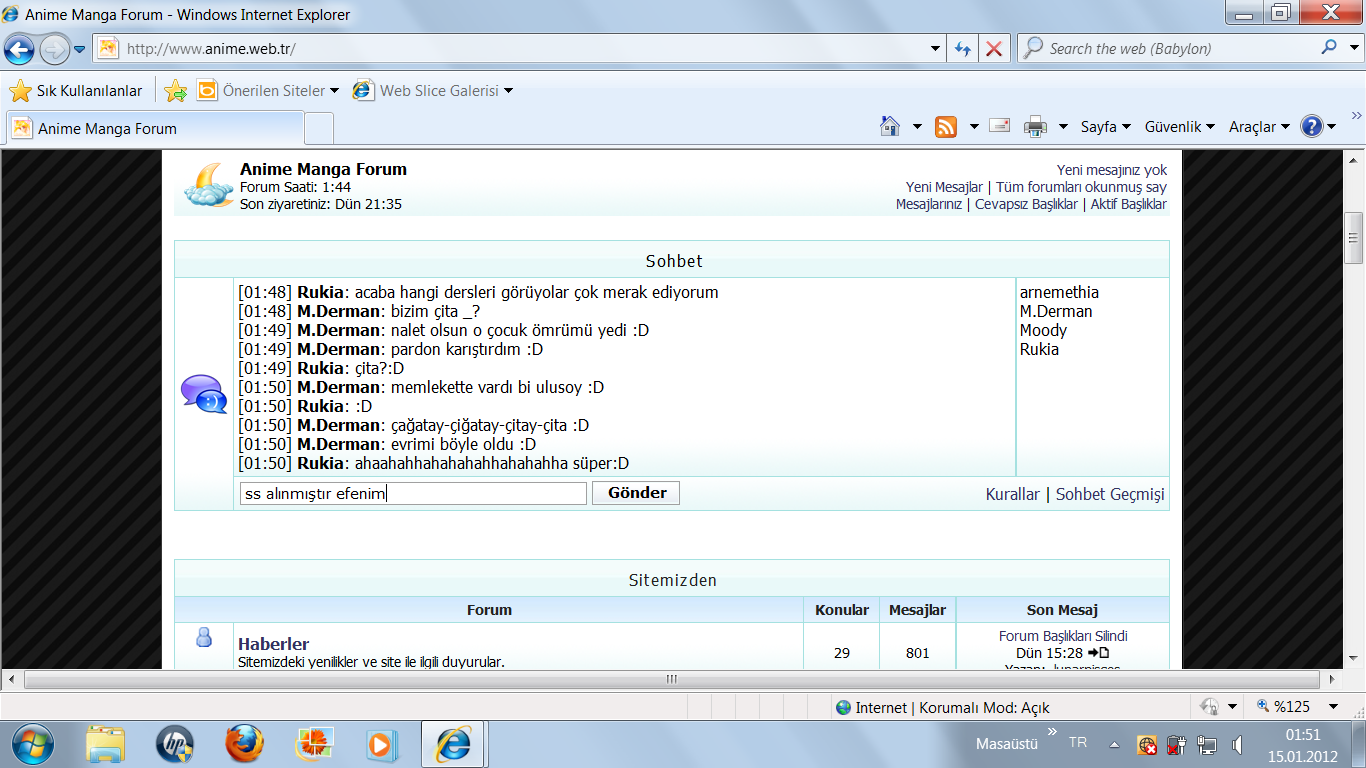
Task: Show hidden tray icons arrow
Action: (1114, 745)
